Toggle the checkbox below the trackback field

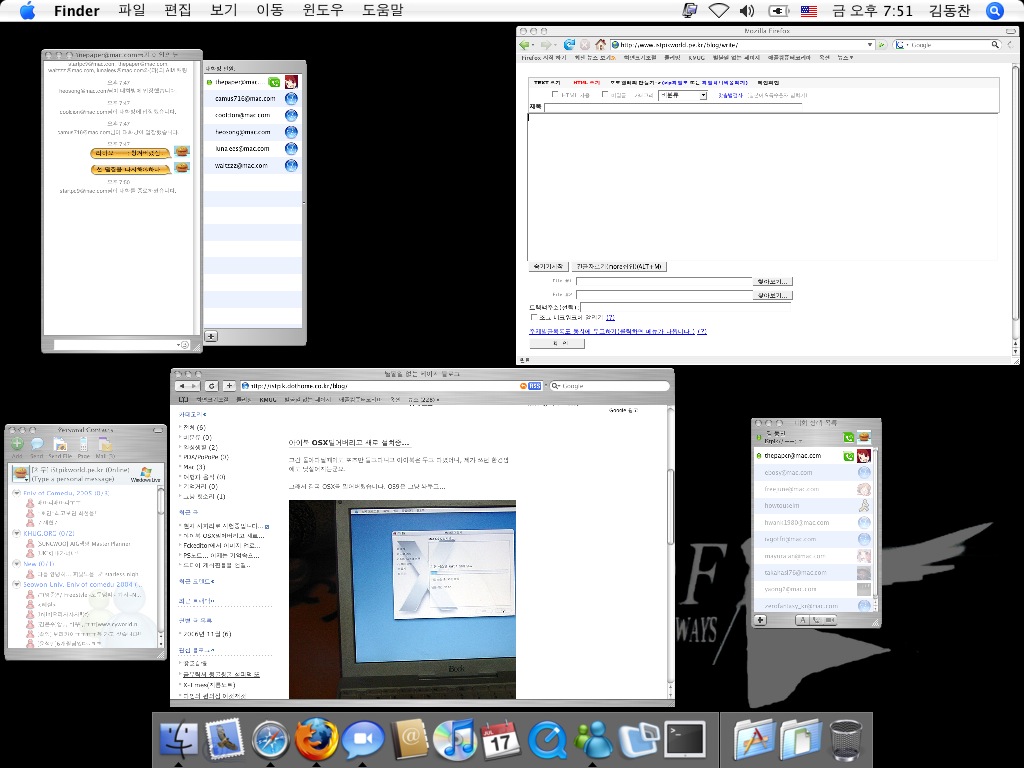click(534, 317)
